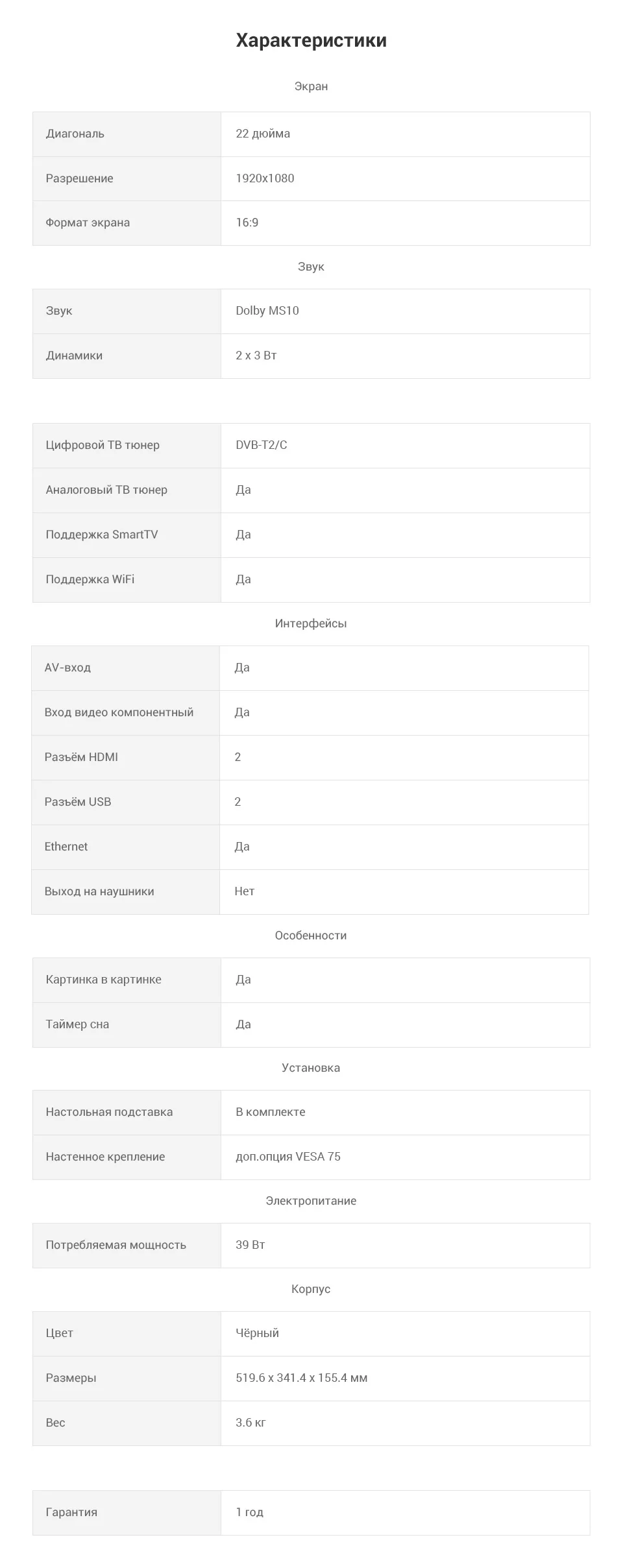Click the Размеры dimensions value
The image size is (623, 1568).
click(302, 1378)
